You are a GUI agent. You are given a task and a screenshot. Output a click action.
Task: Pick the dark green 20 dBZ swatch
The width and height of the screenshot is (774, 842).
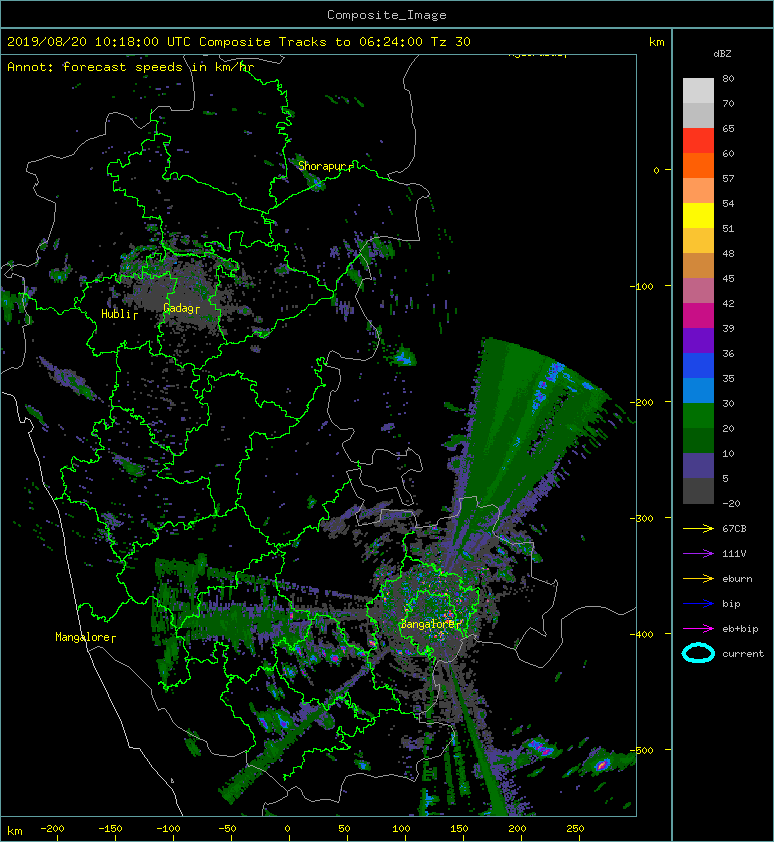pyautogui.click(x=698, y=440)
